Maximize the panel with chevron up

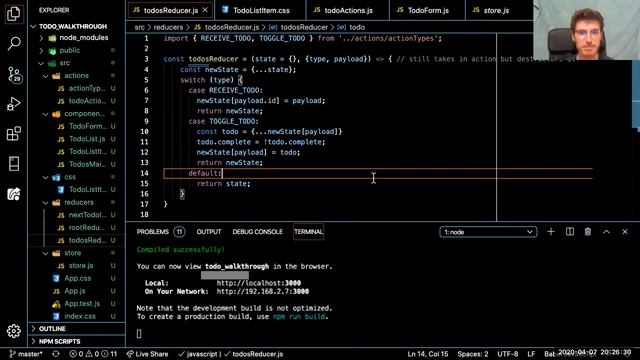pyautogui.click(x=606, y=232)
